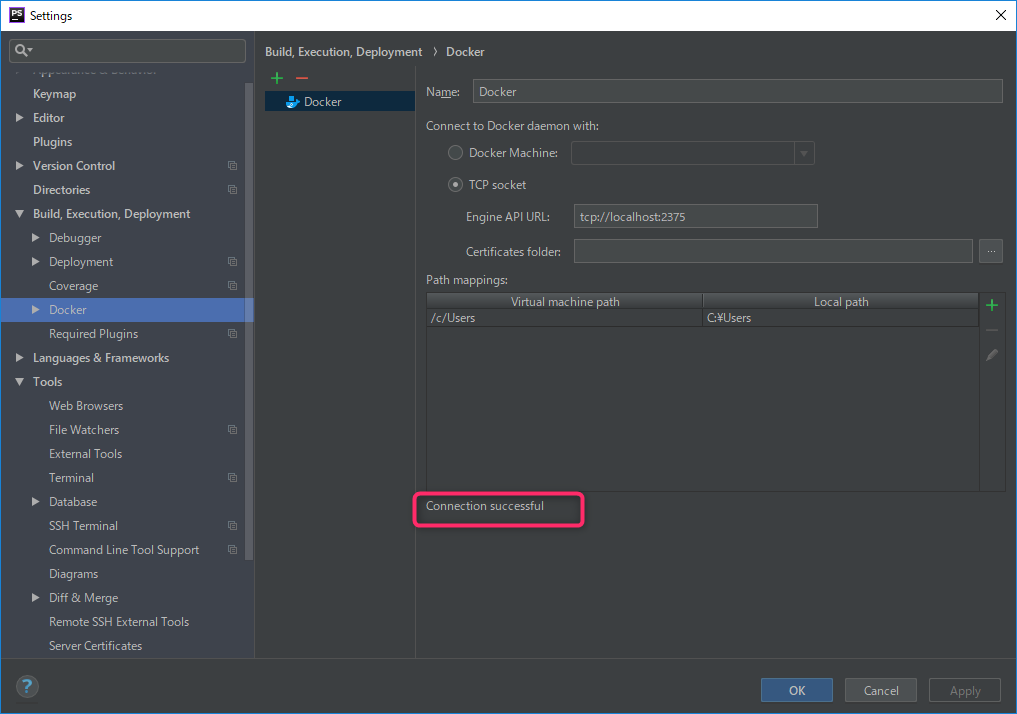Expand the Database node
The width and height of the screenshot is (1017, 714).
pos(36,501)
